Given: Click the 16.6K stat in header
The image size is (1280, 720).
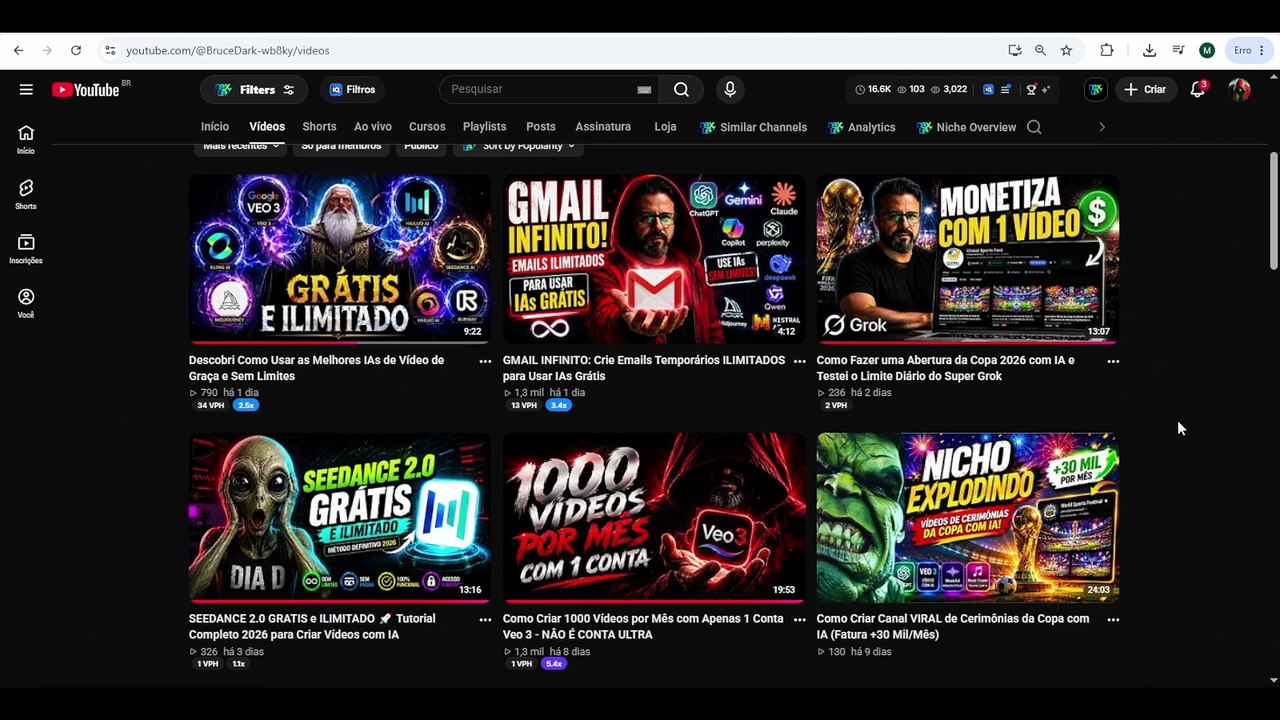Looking at the screenshot, I should 873,89.
